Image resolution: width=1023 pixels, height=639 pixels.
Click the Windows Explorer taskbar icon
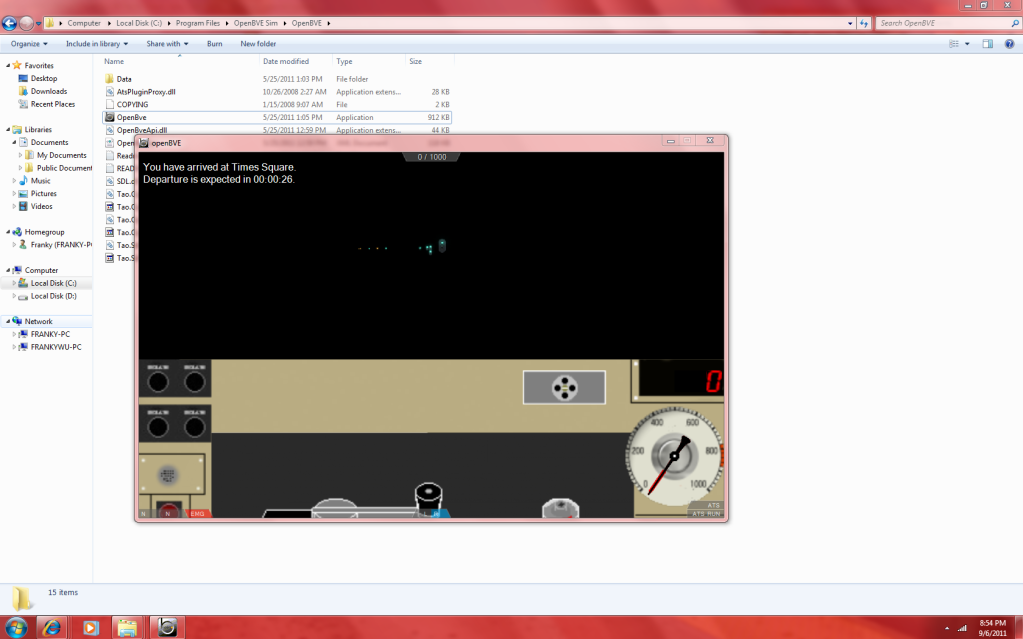tap(127, 627)
